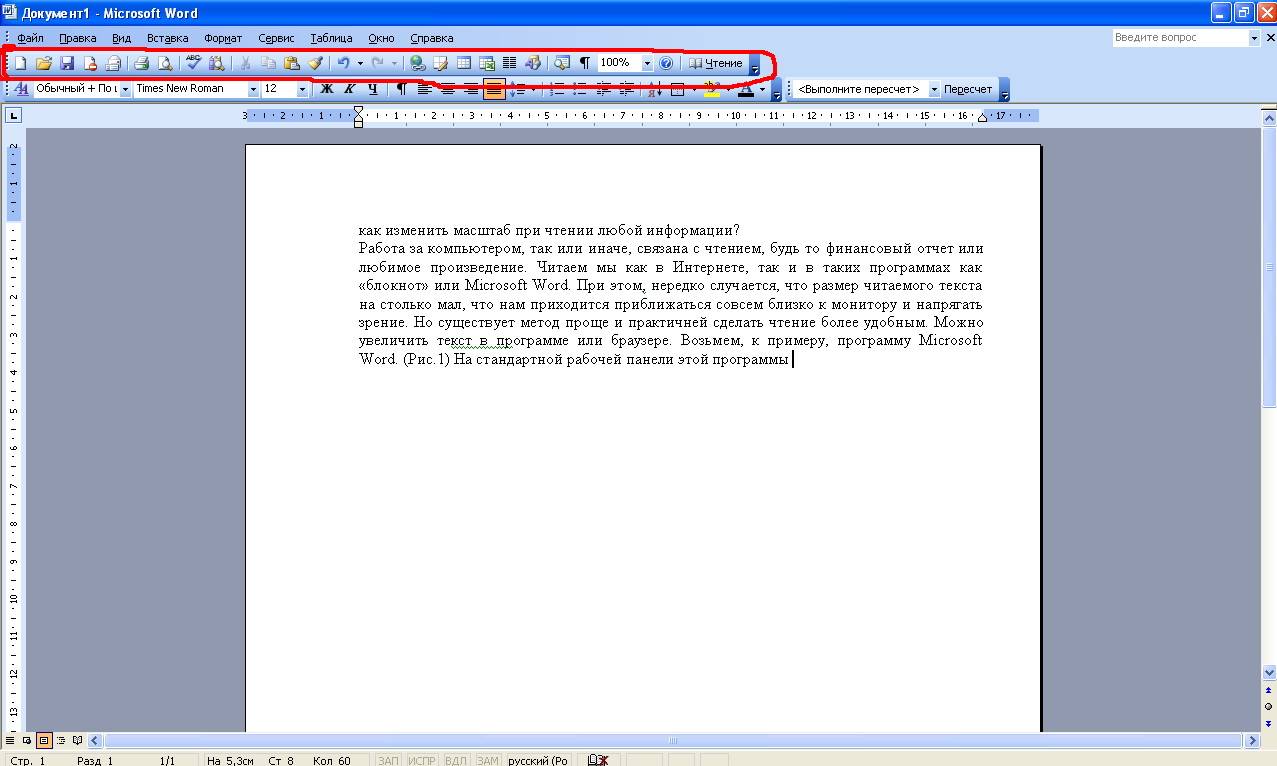
Task: Toggle show/hide paragraph marks in standard toolbar
Action: (x=585, y=63)
